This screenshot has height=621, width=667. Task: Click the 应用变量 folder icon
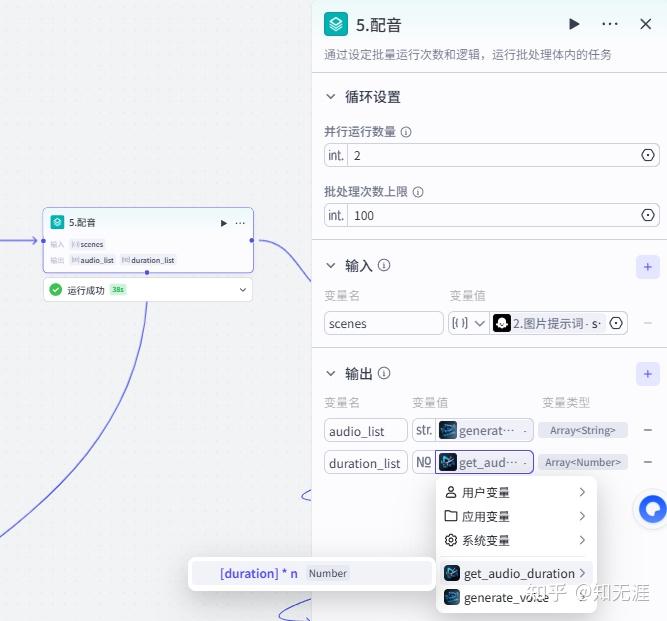pyautogui.click(x=450, y=516)
